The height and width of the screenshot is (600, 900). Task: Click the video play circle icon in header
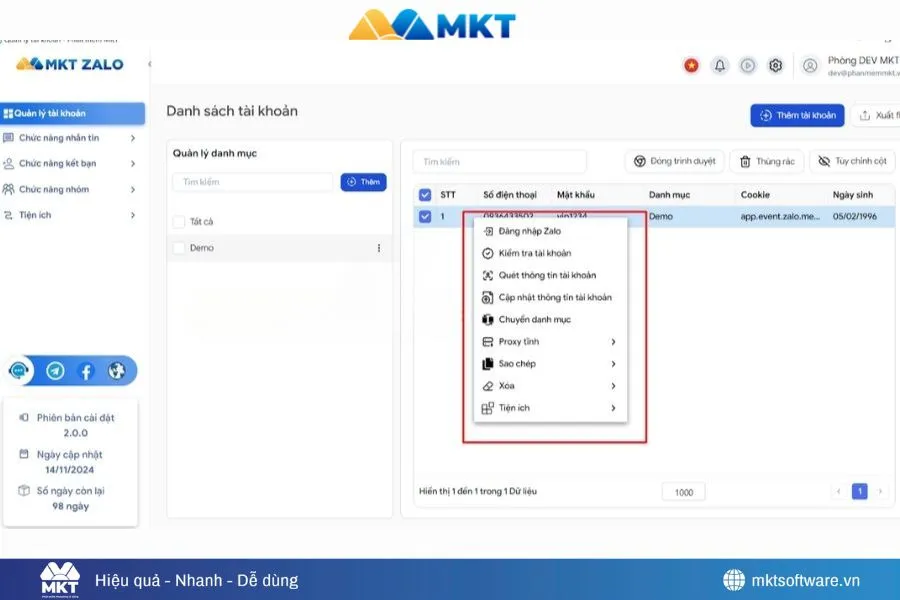coord(747,65)
